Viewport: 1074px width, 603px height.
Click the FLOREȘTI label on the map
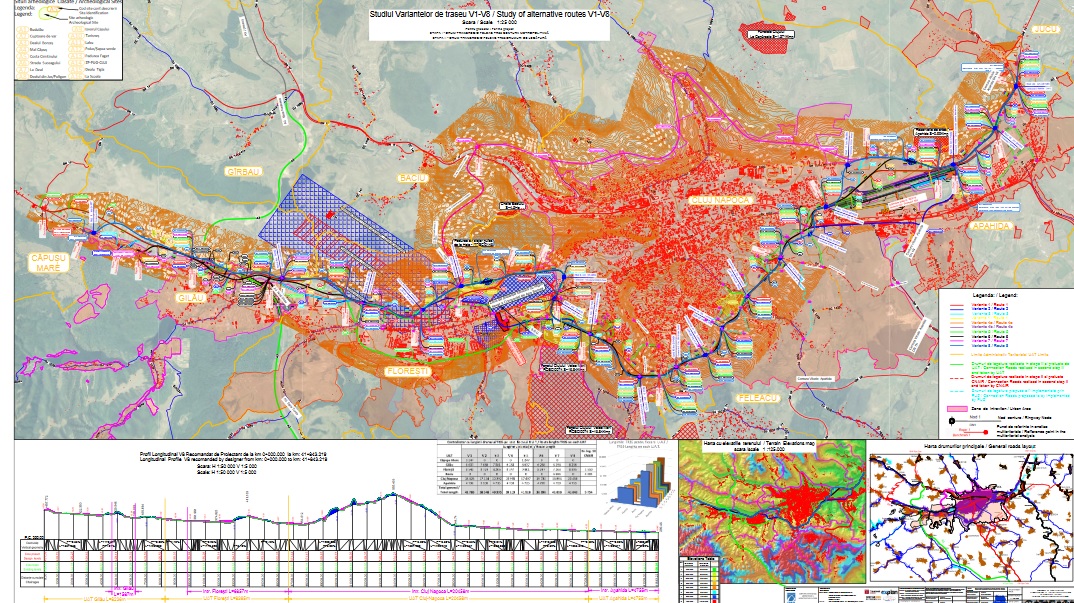click(x=407, y=371)
